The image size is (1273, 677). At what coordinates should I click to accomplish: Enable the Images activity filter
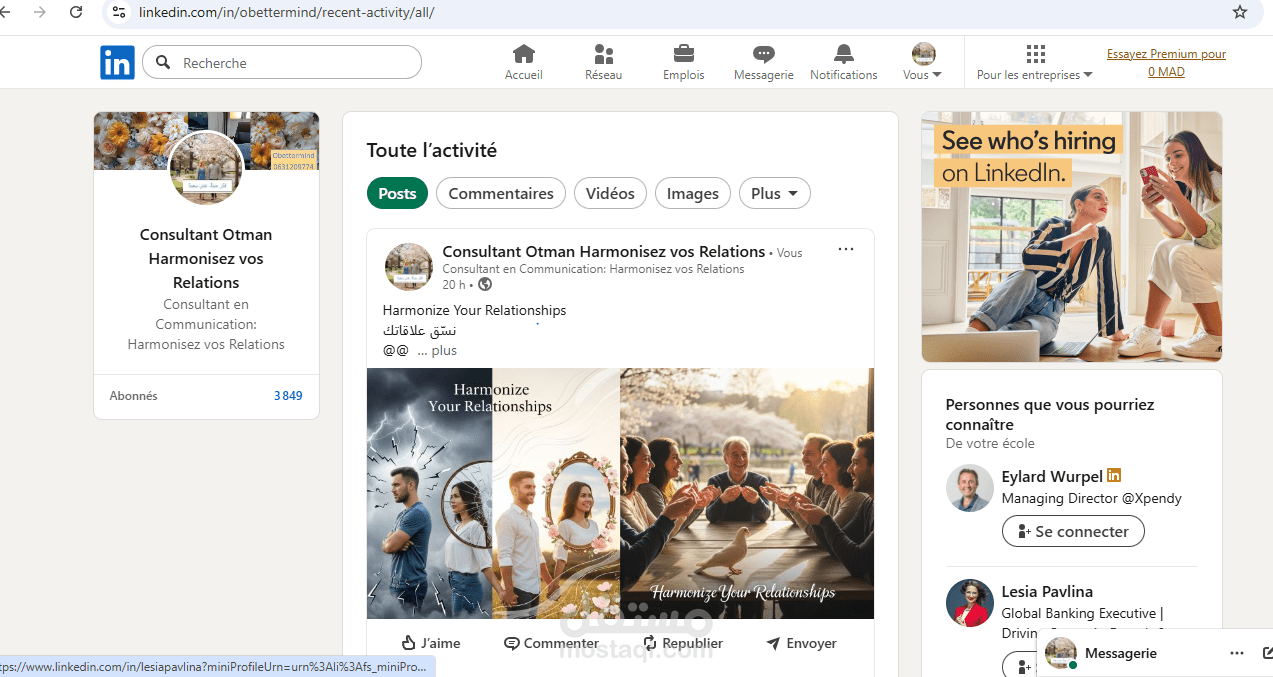coord(692,193)
